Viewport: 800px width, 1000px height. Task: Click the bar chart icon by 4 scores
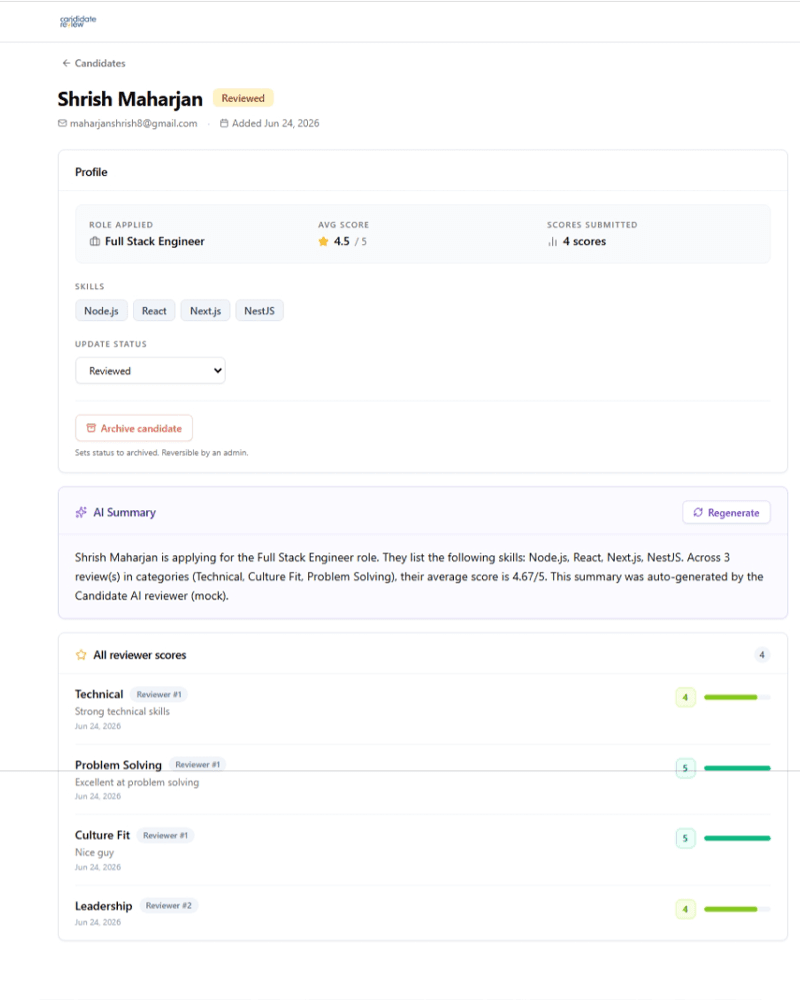[552, 241]
